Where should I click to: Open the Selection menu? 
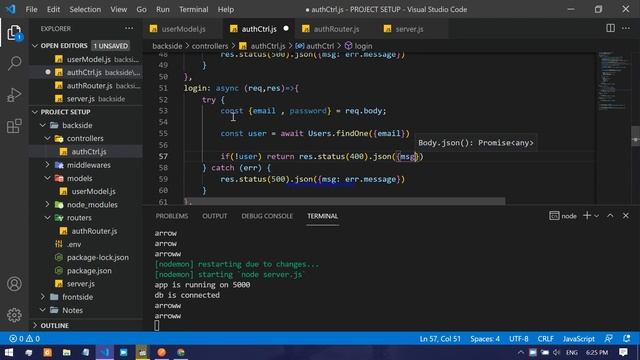pyautogui.click(x=85, y=9)
